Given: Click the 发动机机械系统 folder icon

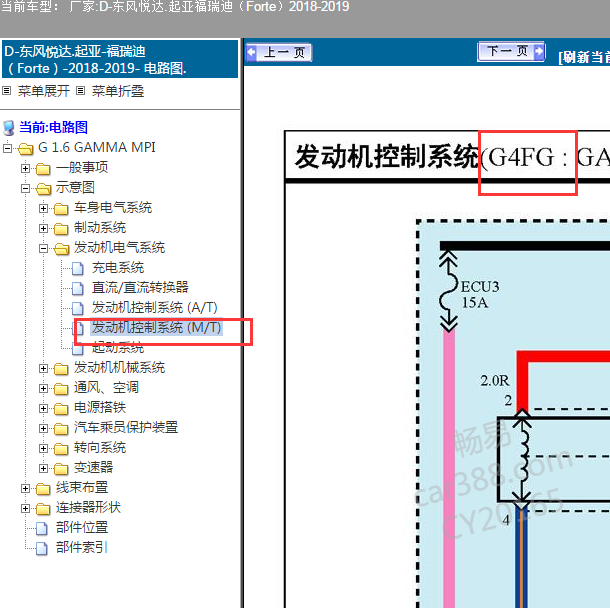Looking at the screenshot, I should pos(61,369).
